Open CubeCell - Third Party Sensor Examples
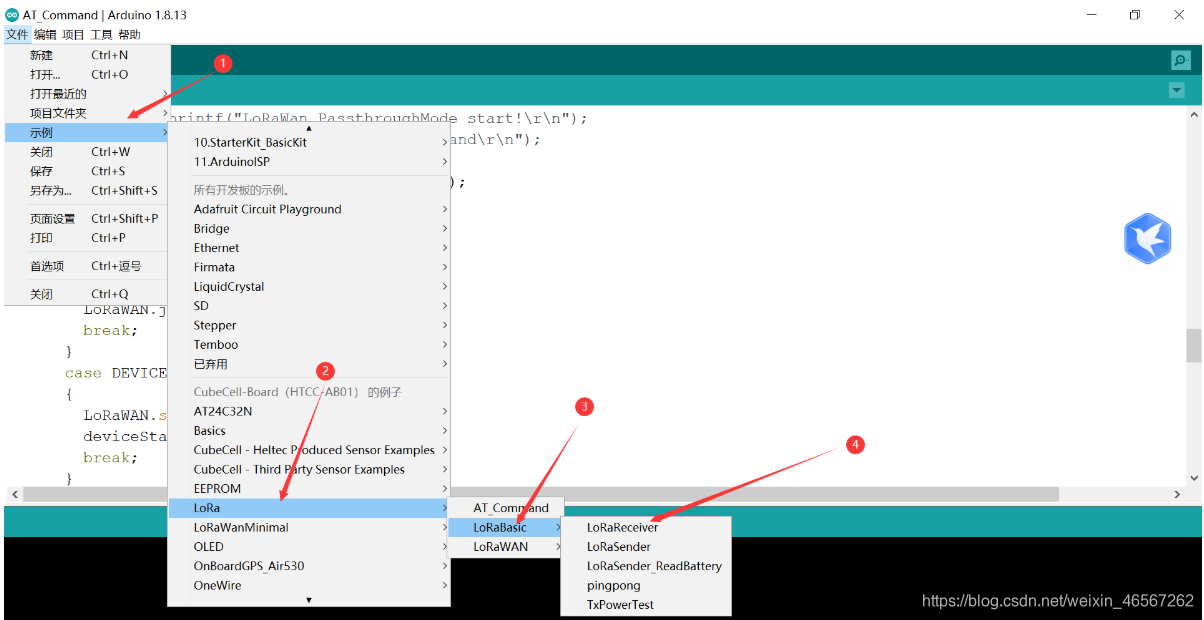1204x620 pixels. (309, 469)
